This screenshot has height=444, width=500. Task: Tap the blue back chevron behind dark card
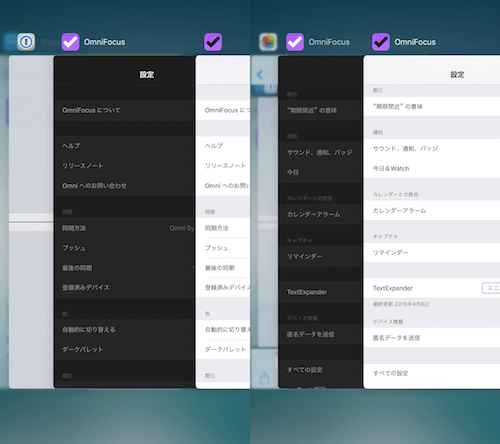click(260, 74)
